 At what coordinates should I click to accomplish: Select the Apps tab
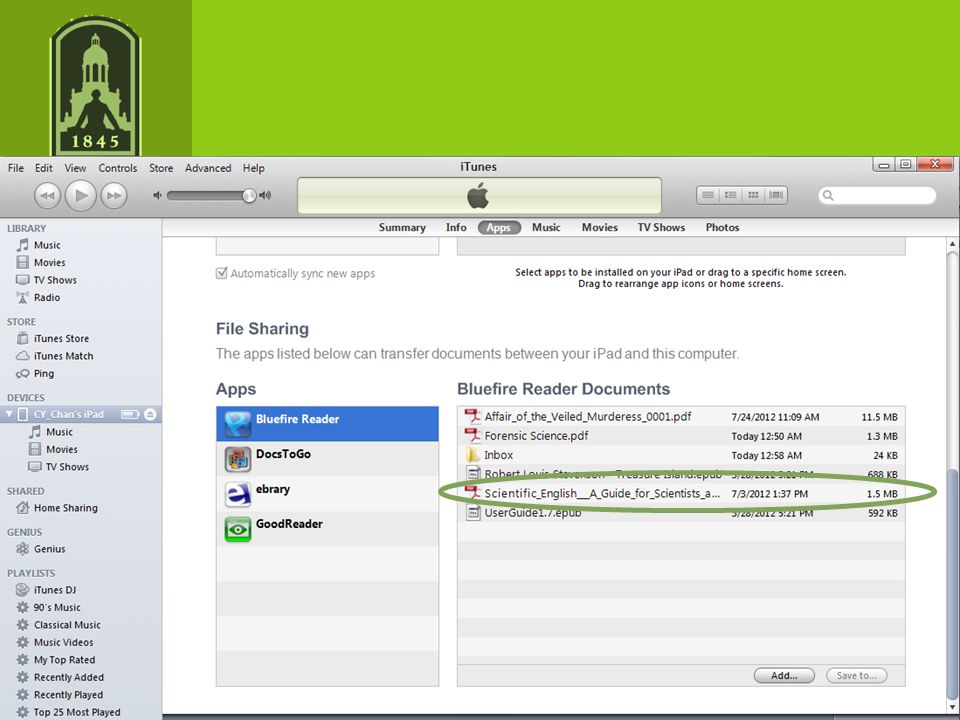coord(498,227)
